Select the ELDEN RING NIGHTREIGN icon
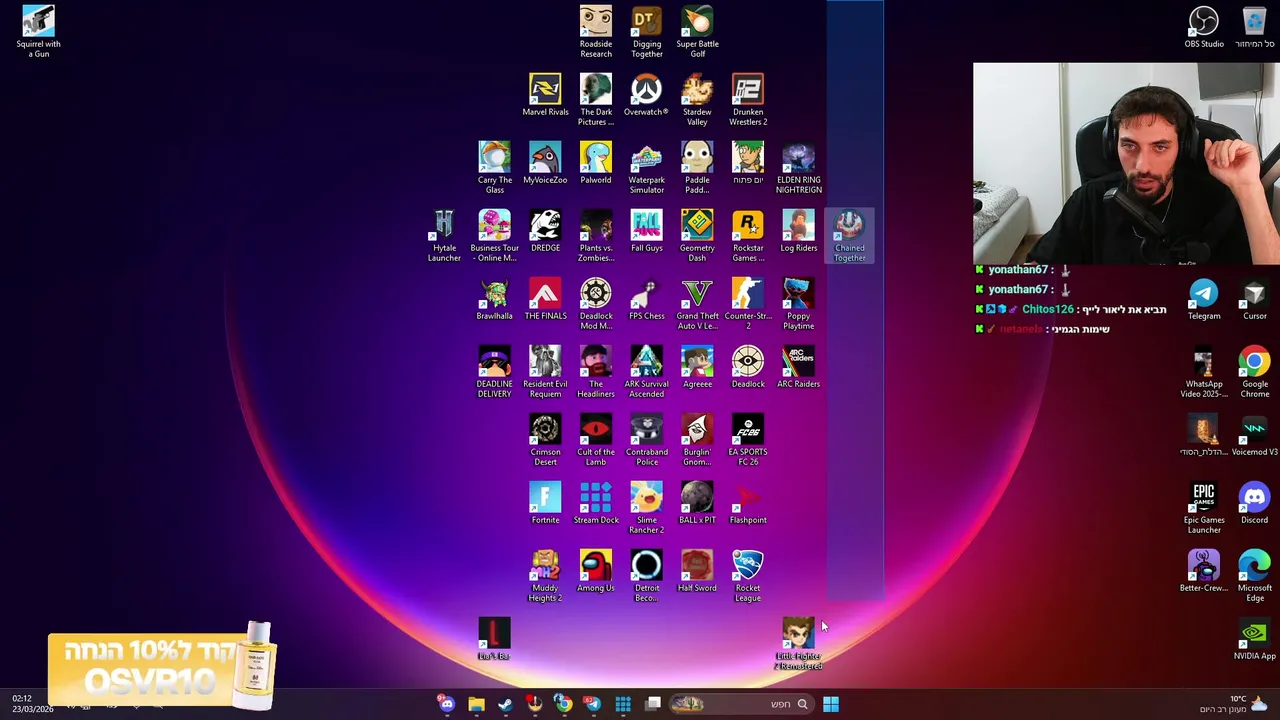The width and height of the screenshot is (1280, 720). (798, 168)
